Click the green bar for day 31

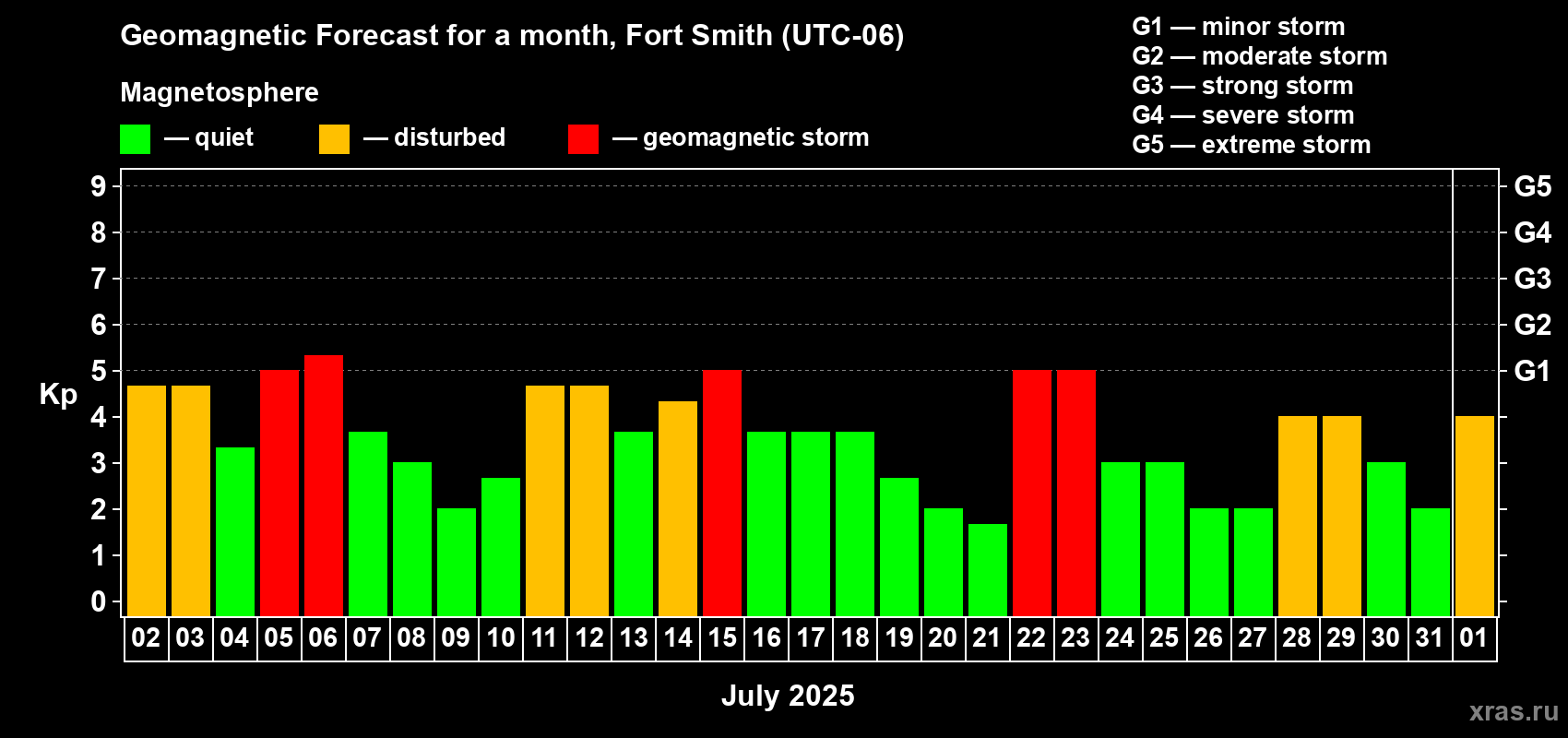(1431, 563)
